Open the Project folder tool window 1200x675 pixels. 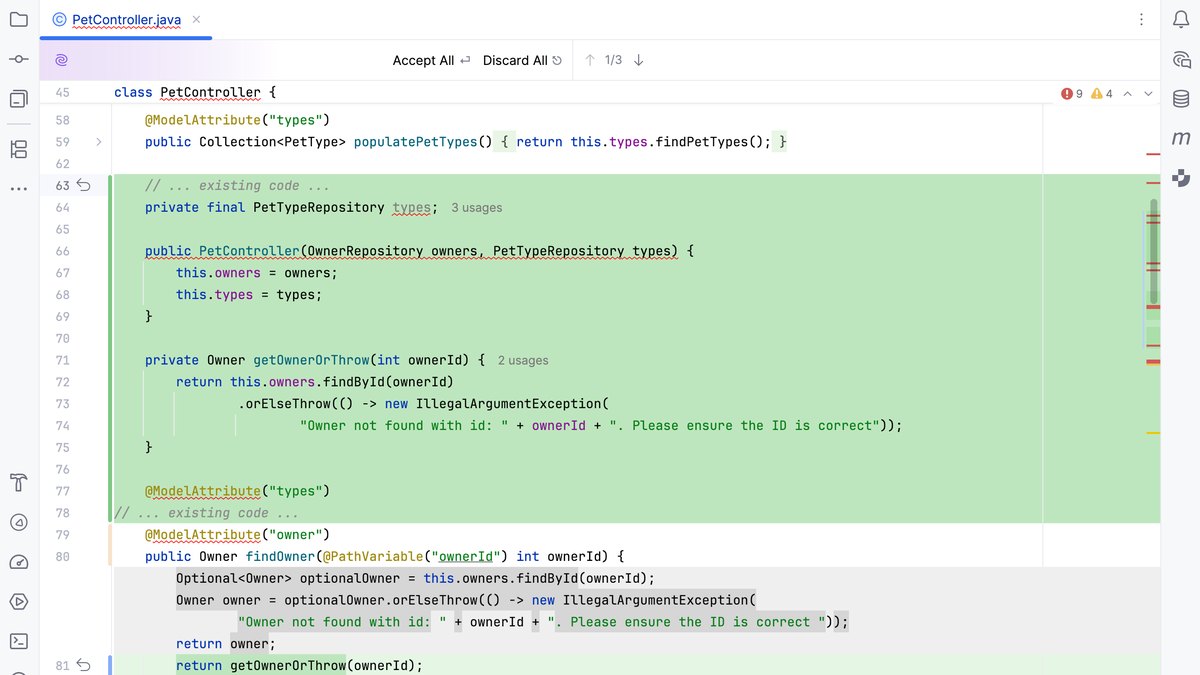18,19
